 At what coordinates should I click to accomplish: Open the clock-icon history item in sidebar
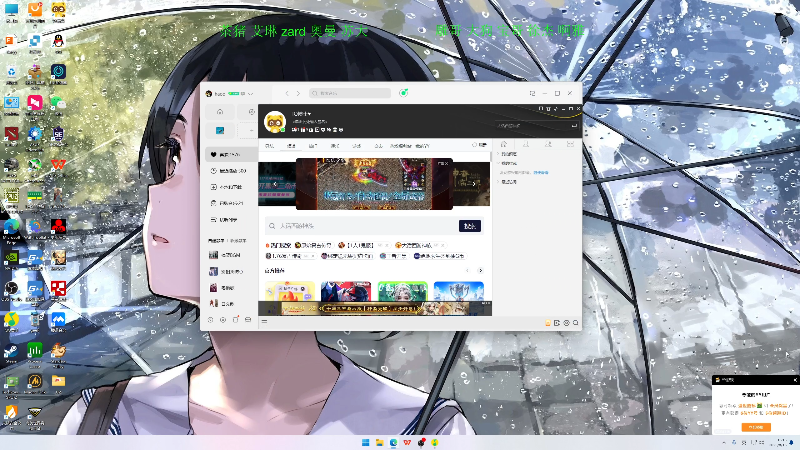(231, 171)
